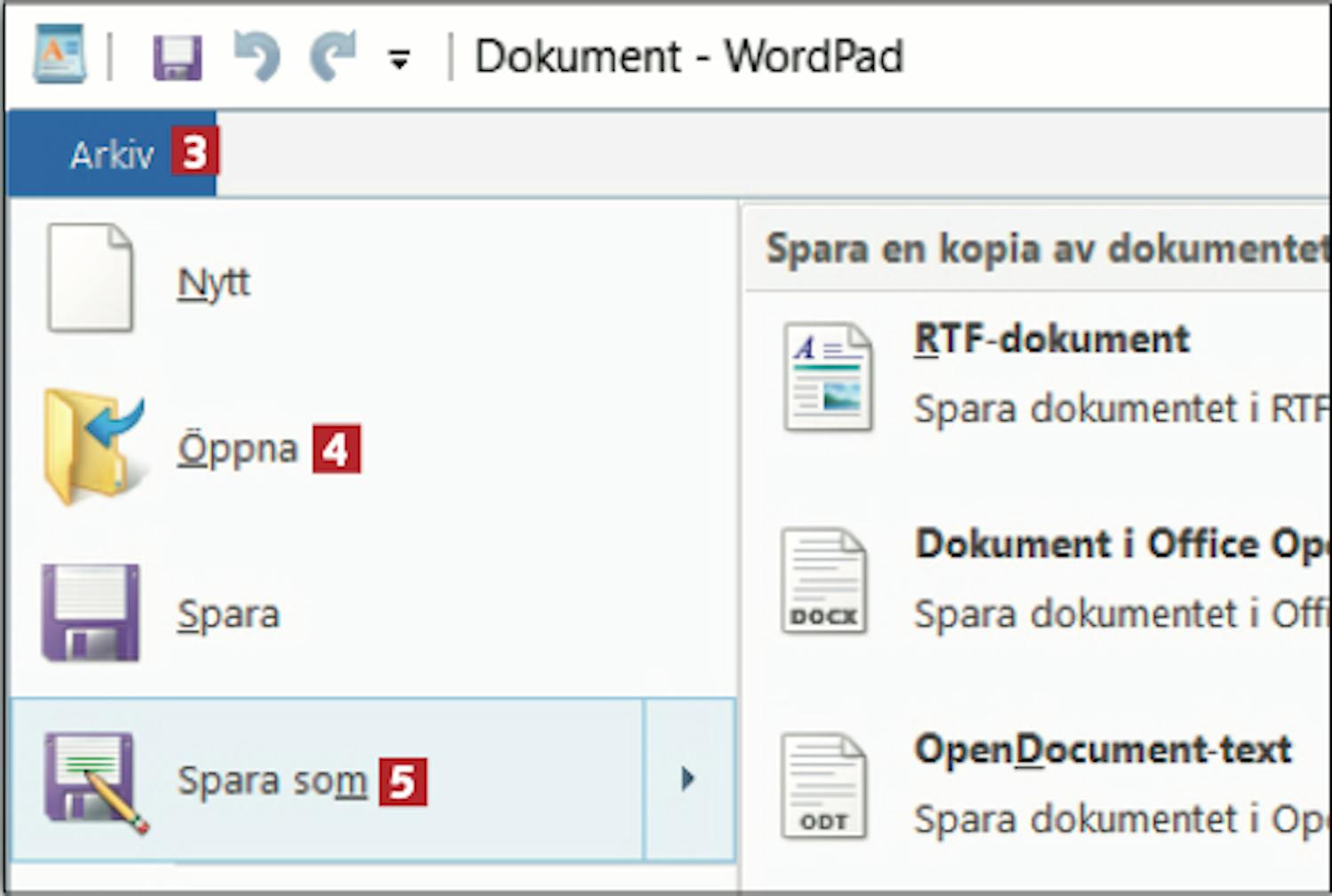The width and height of the screenshot is (1332, 896).
Task: Select Öppna from the Arkiv menu
Action: click(237, 449)
